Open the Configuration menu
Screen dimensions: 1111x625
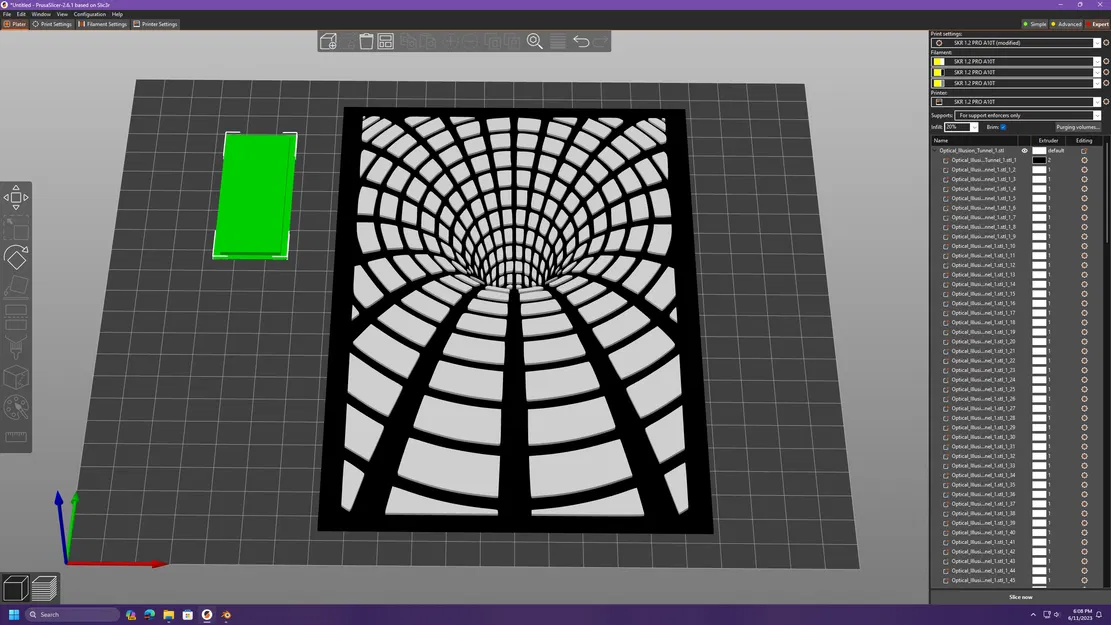coord(90,14)
